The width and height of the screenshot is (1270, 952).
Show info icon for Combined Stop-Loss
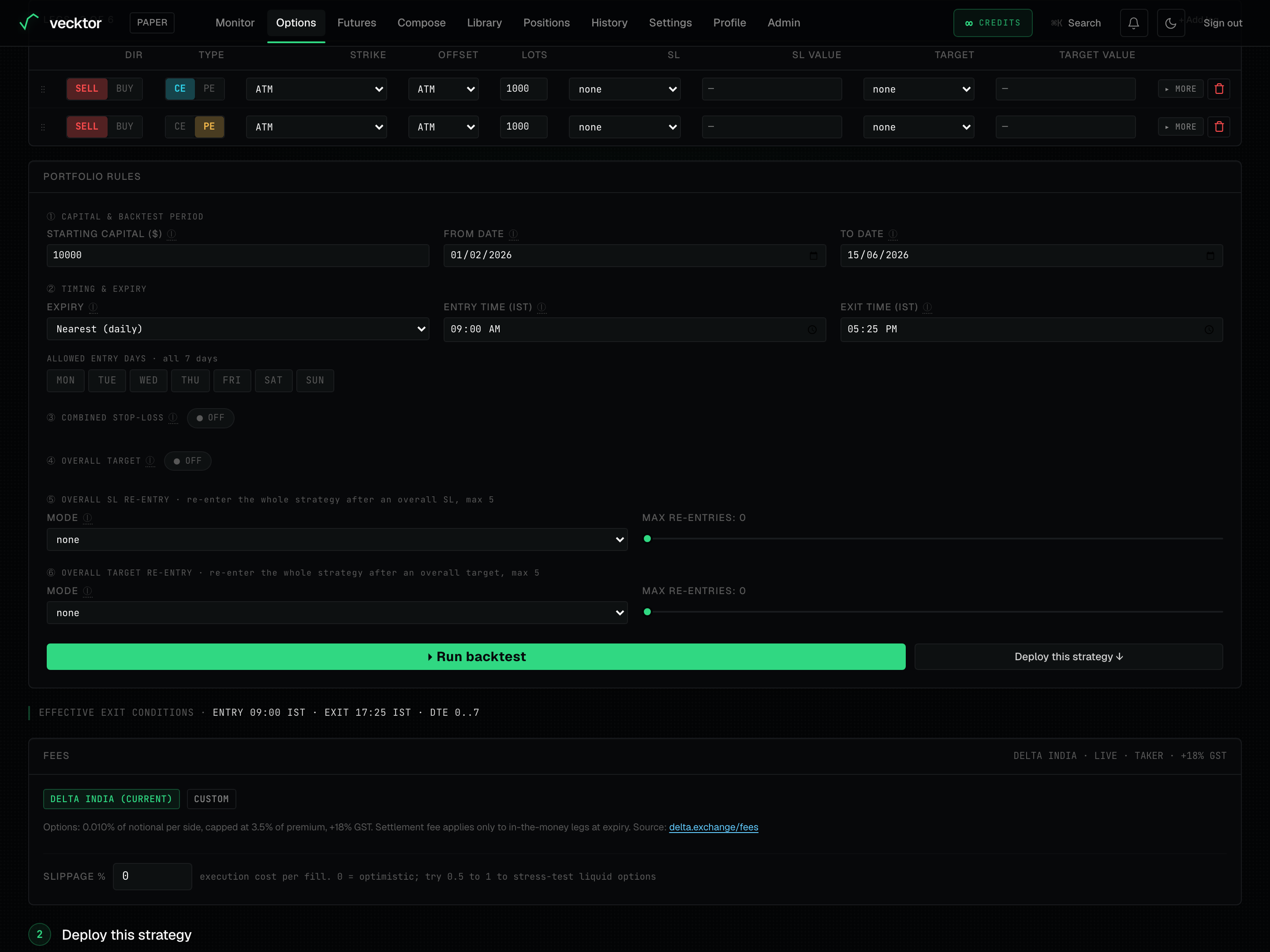click(x=173, y=418)
